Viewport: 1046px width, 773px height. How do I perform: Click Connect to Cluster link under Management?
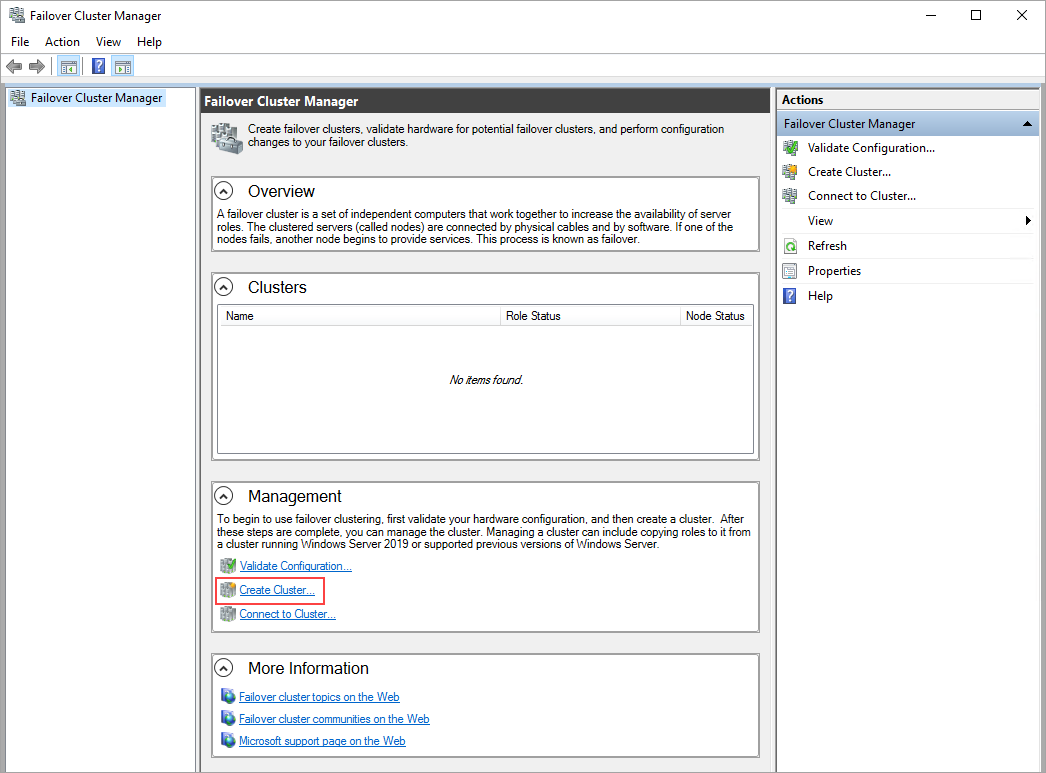[x=288, y=614]
